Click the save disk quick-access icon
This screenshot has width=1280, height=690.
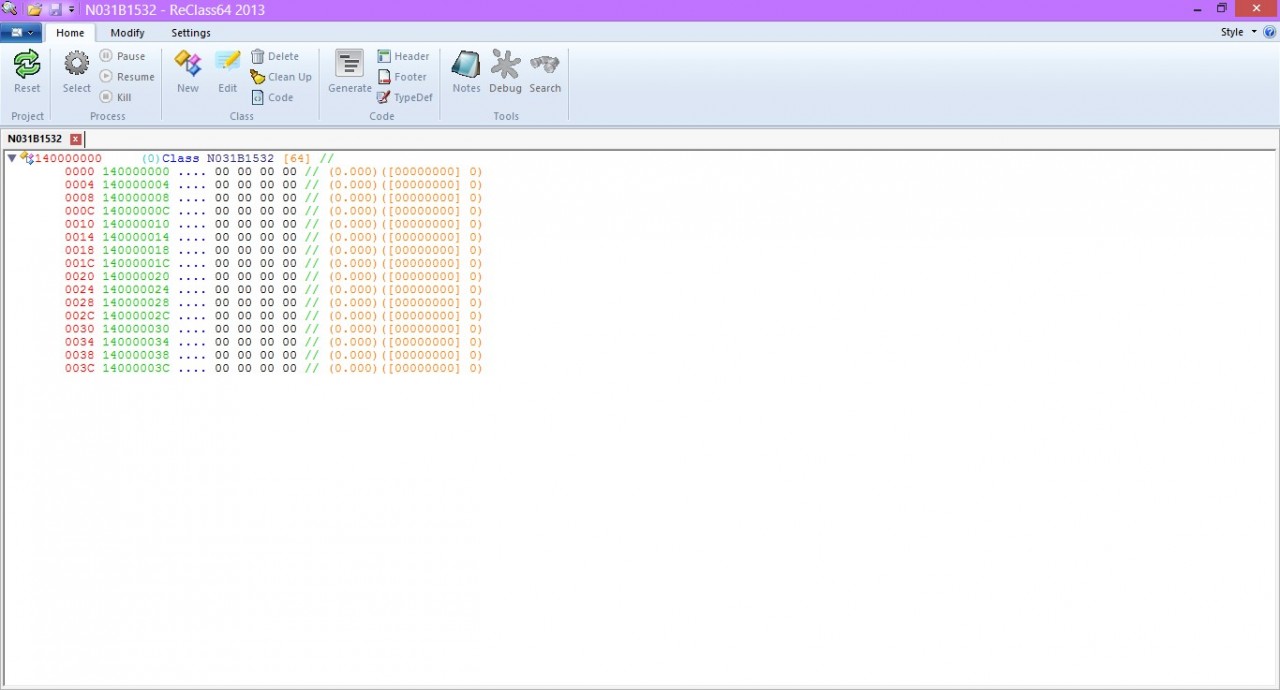point(55,9)
